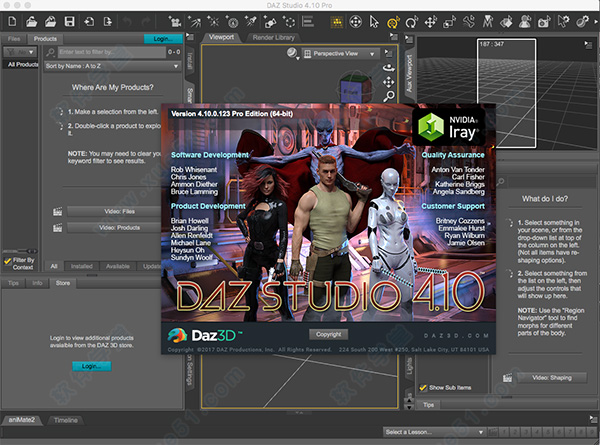Adjust the thumbnail size slider
Viewport: 600px width, 445px height.
click(x=20, y=251)
